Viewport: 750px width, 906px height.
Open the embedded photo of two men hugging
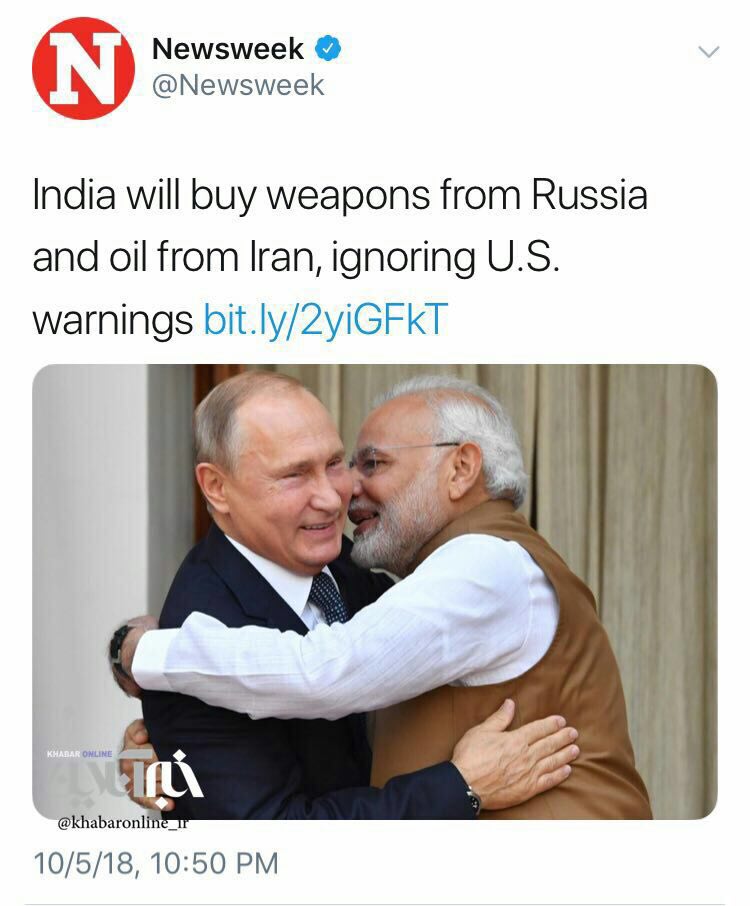tap(374, 591)
